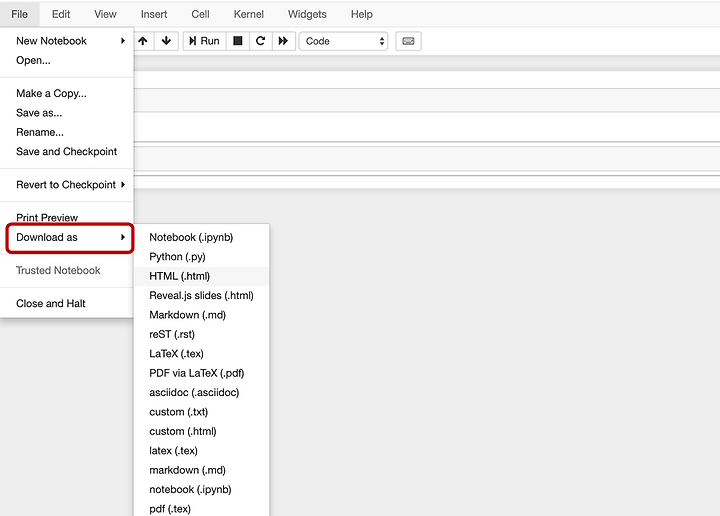Image resolution: width=720 pixels, height=516 pixels.
Task: Open the Help menu
Action: 362,14
